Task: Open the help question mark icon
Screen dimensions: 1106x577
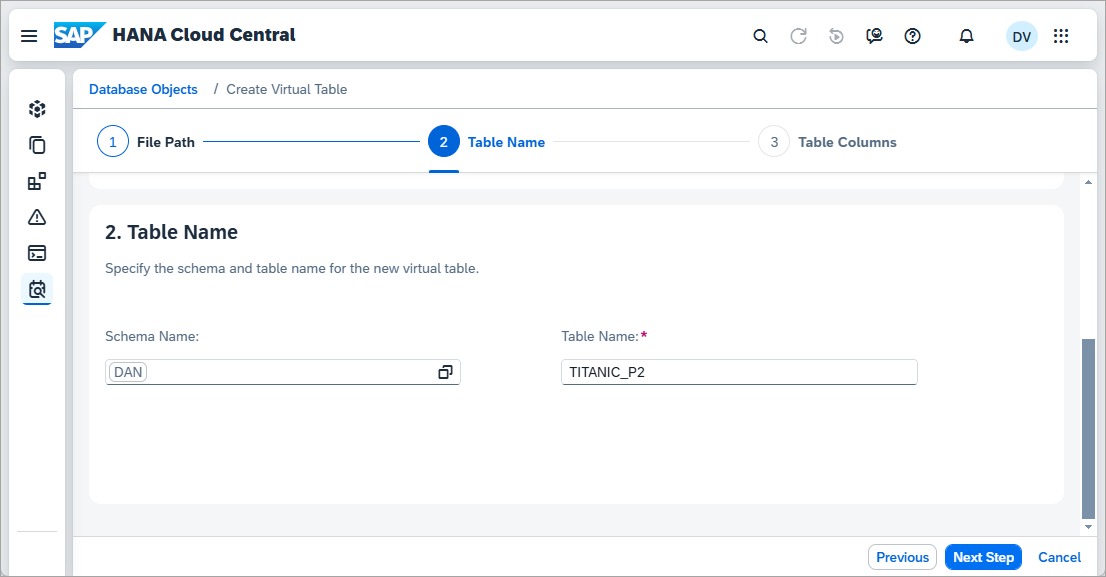Action: click(x=912, y=36)
